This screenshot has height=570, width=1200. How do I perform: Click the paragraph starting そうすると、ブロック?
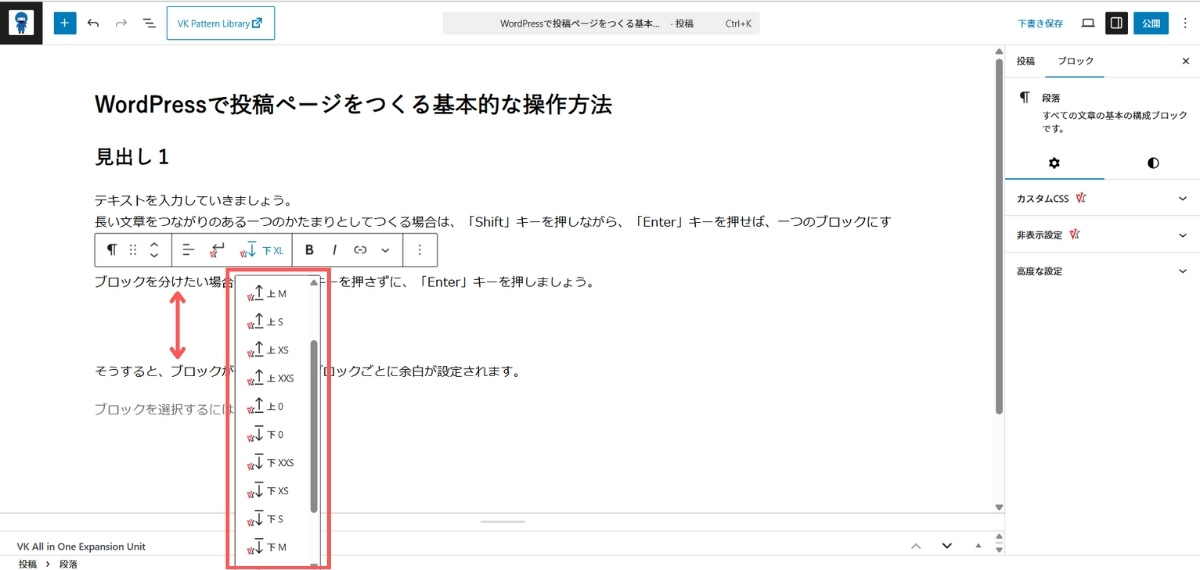pos(308,371)
